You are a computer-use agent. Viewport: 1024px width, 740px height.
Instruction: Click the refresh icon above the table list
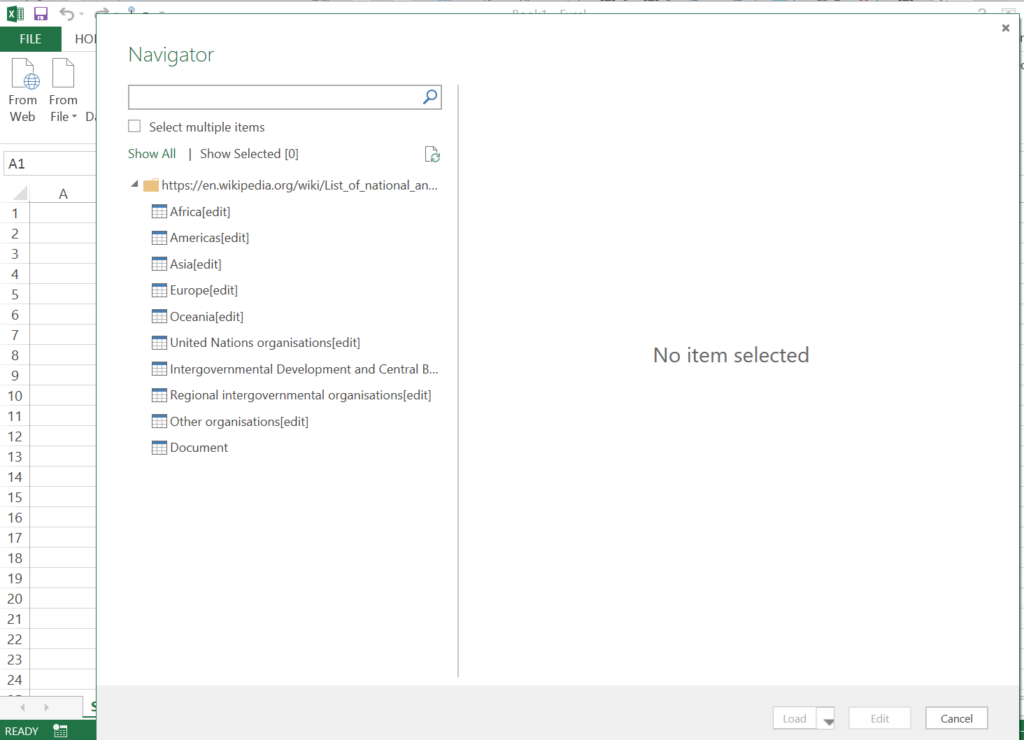click(x=432, y=154)
